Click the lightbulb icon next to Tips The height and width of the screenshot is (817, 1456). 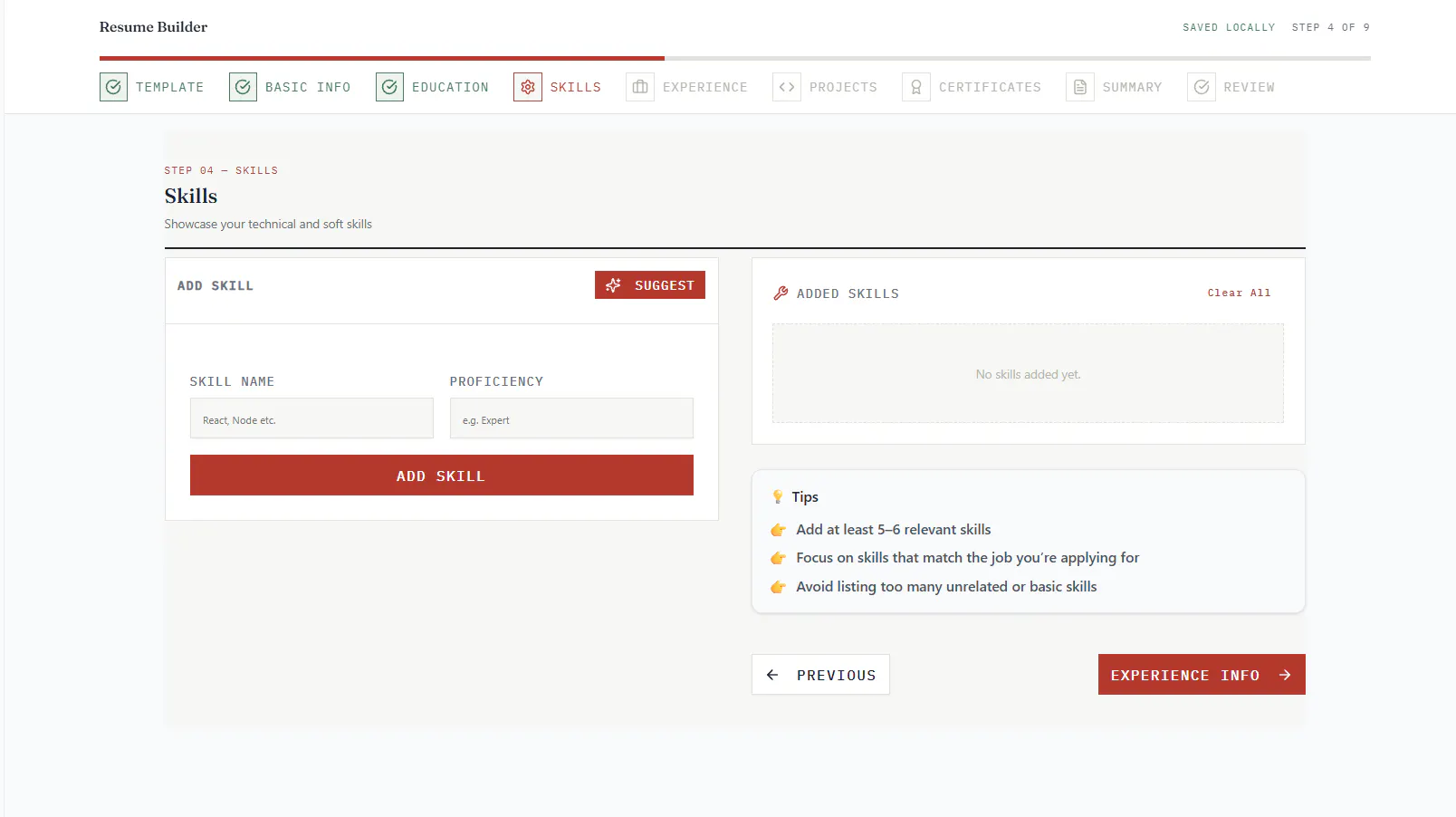pyautogui.click(x=777, y=496)
